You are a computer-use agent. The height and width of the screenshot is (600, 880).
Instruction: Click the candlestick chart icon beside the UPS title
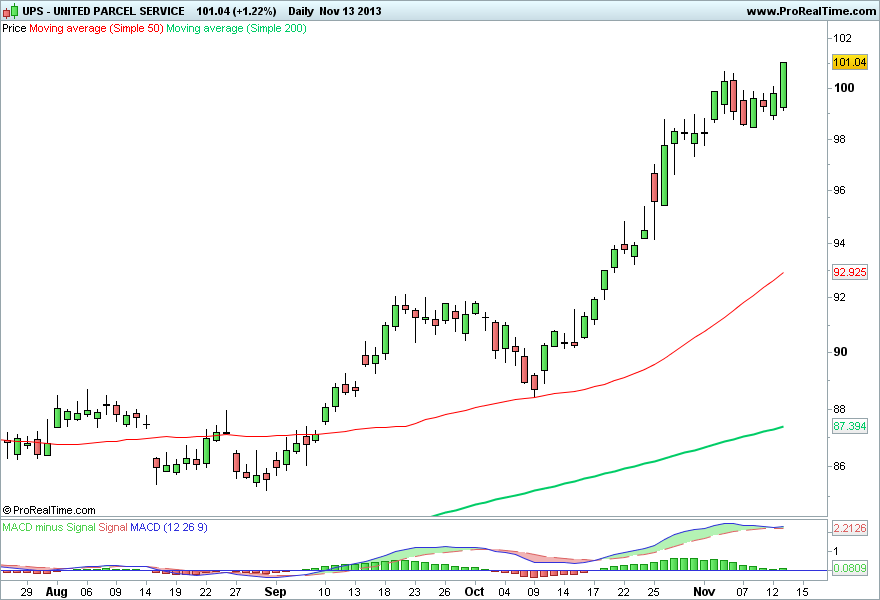tap(10, 11)
